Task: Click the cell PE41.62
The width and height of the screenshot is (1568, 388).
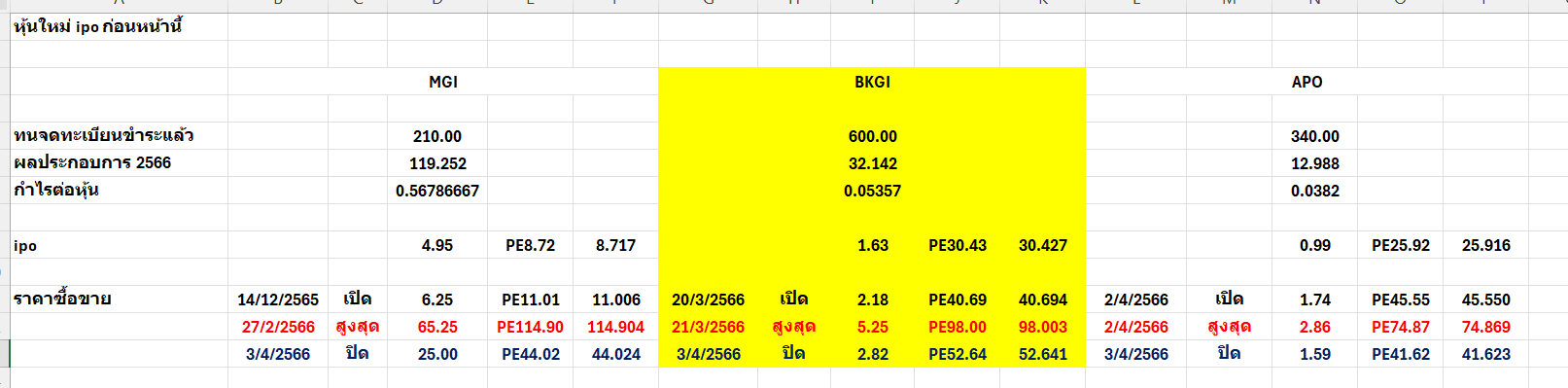Action: point(1400,354)
